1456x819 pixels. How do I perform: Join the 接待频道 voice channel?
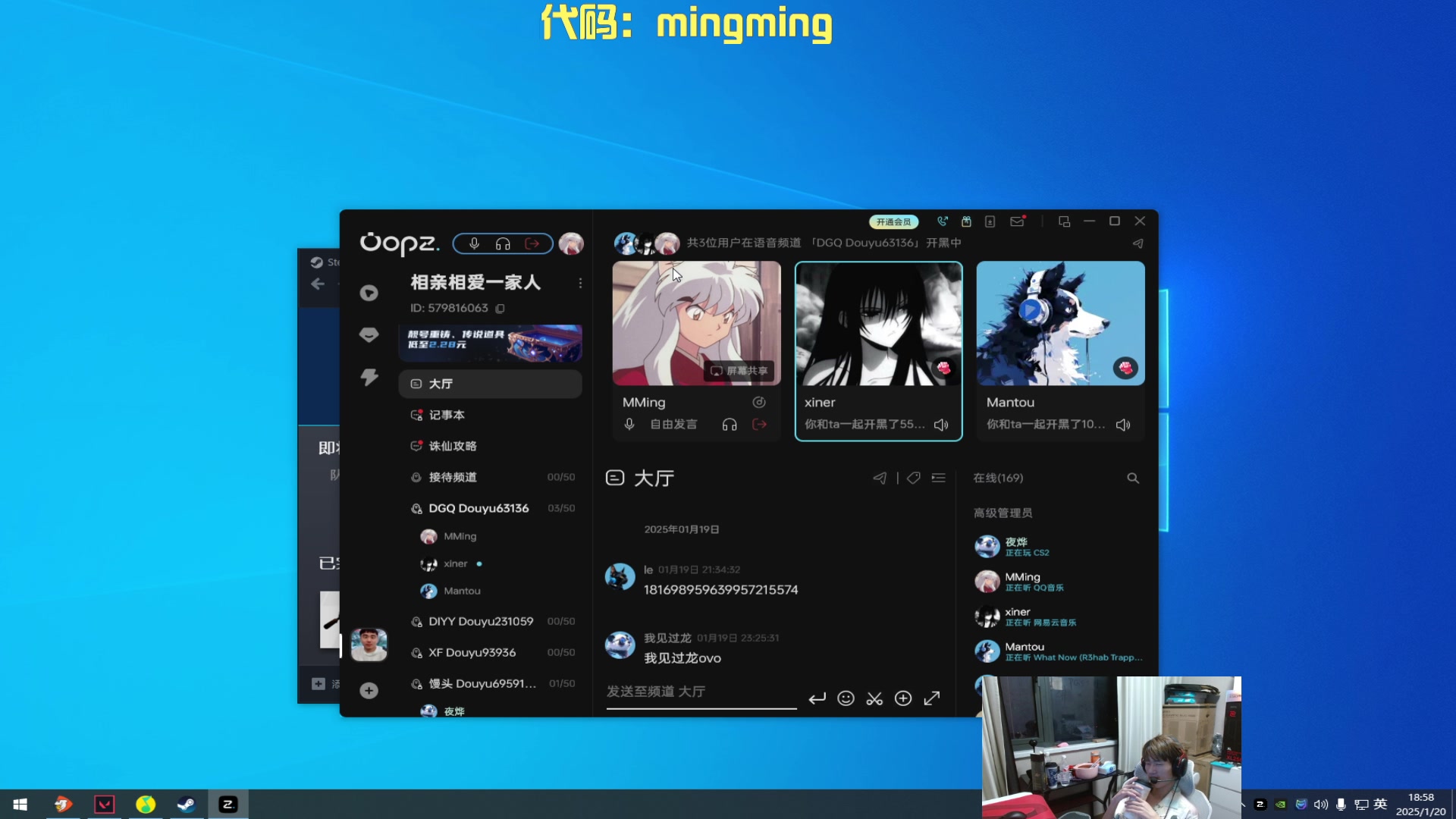tap(491, 477)
